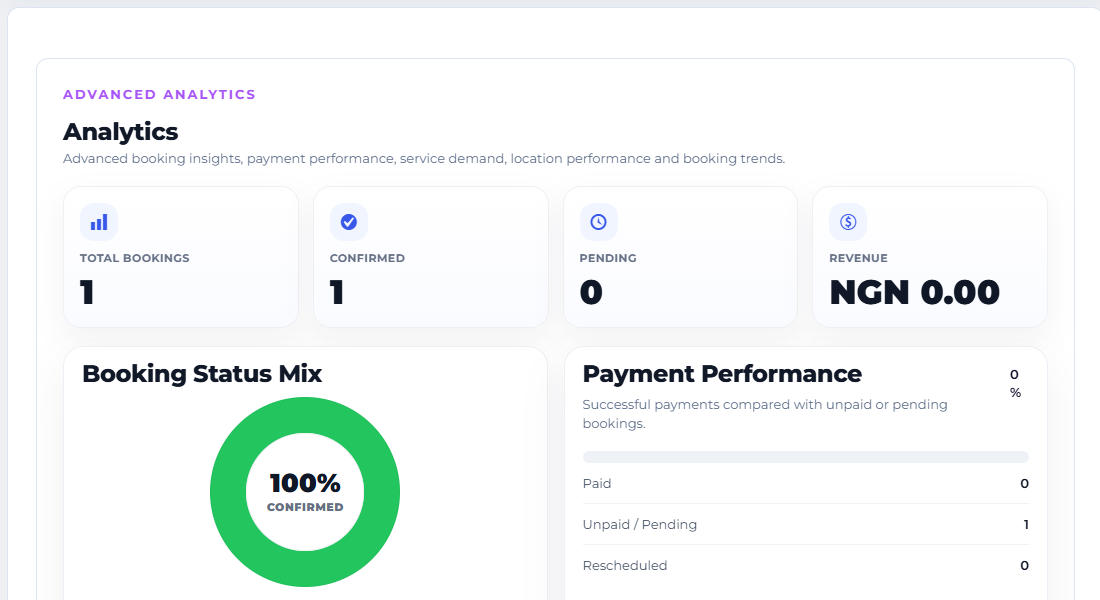Click the "Payment Performance" heading

[722, 373]
